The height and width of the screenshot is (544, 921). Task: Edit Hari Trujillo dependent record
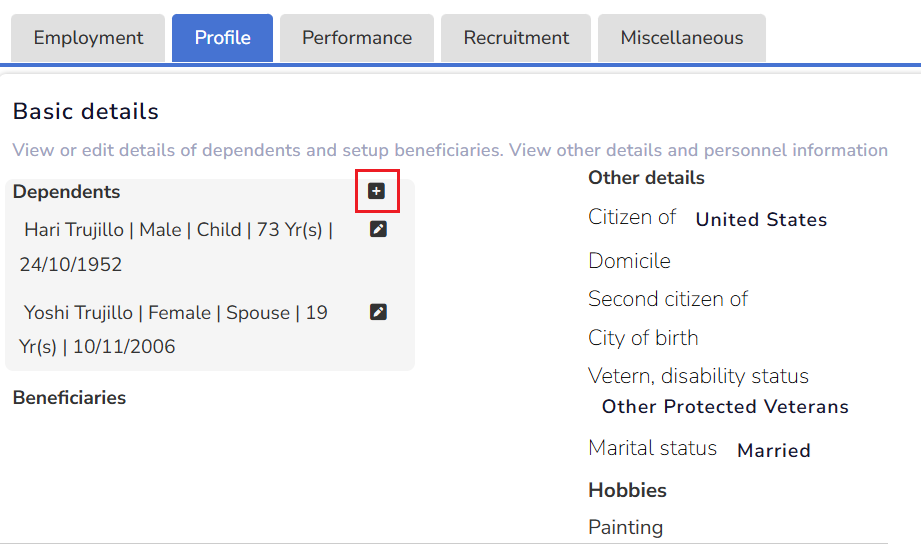[x=378, y=229]
